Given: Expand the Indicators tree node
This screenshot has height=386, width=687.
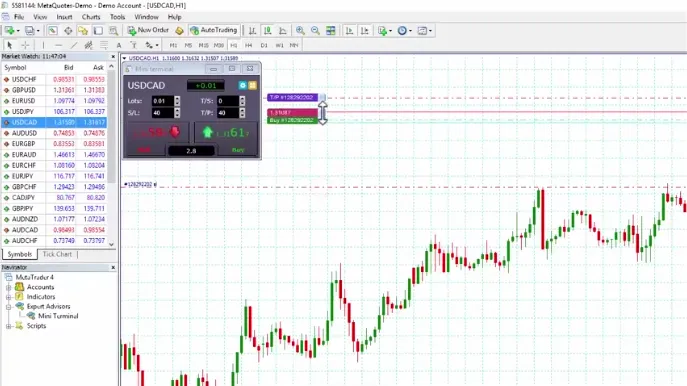Looking at the screenshot, I should (x=8, y=297).
